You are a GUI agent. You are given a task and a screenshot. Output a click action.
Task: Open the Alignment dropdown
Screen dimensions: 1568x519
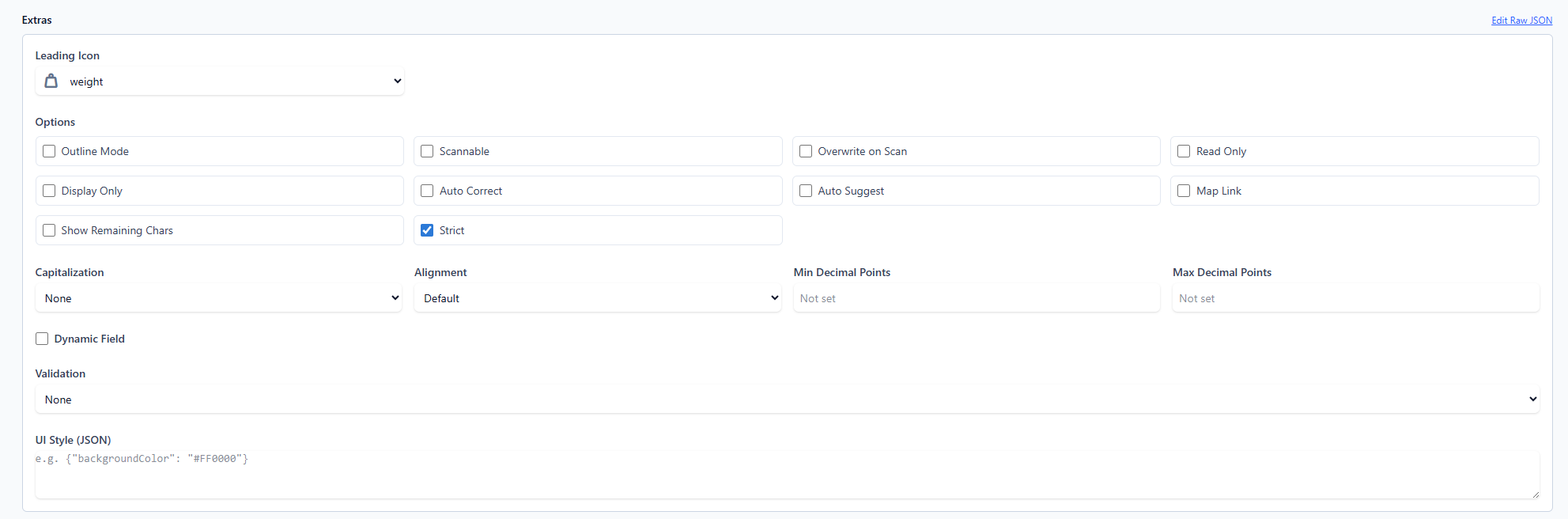(598, 298)
